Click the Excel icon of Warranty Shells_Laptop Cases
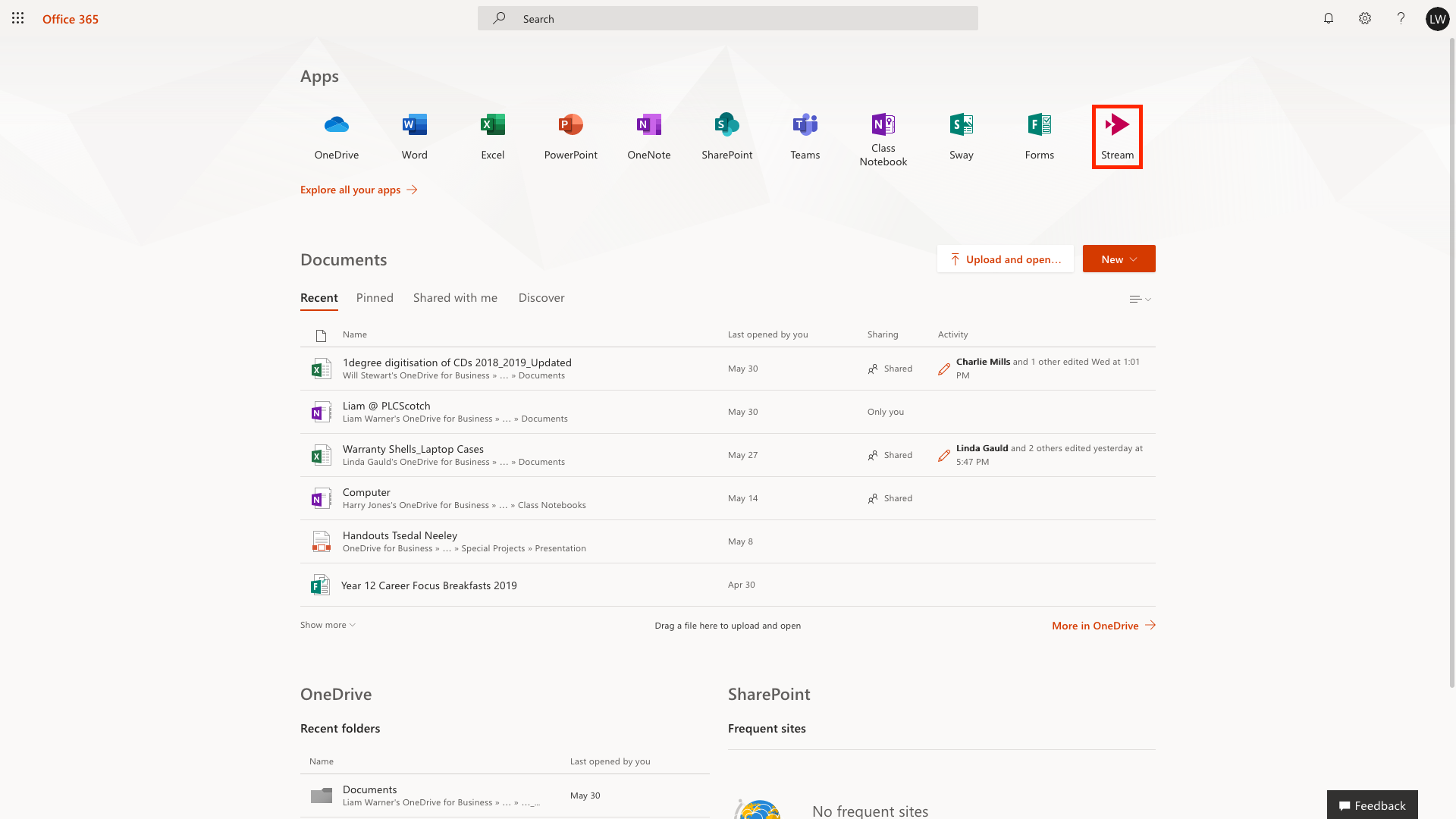This screenshot has height=819, width=1456. coord(321,455)
